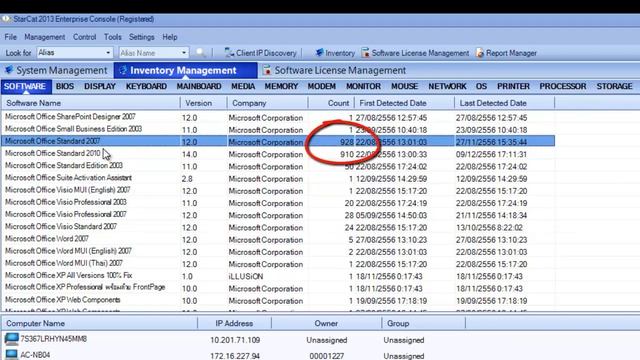Select the OS category tab
Image resolution: width=640 pixels, height=360 pixels.
(x=481, y=87)
